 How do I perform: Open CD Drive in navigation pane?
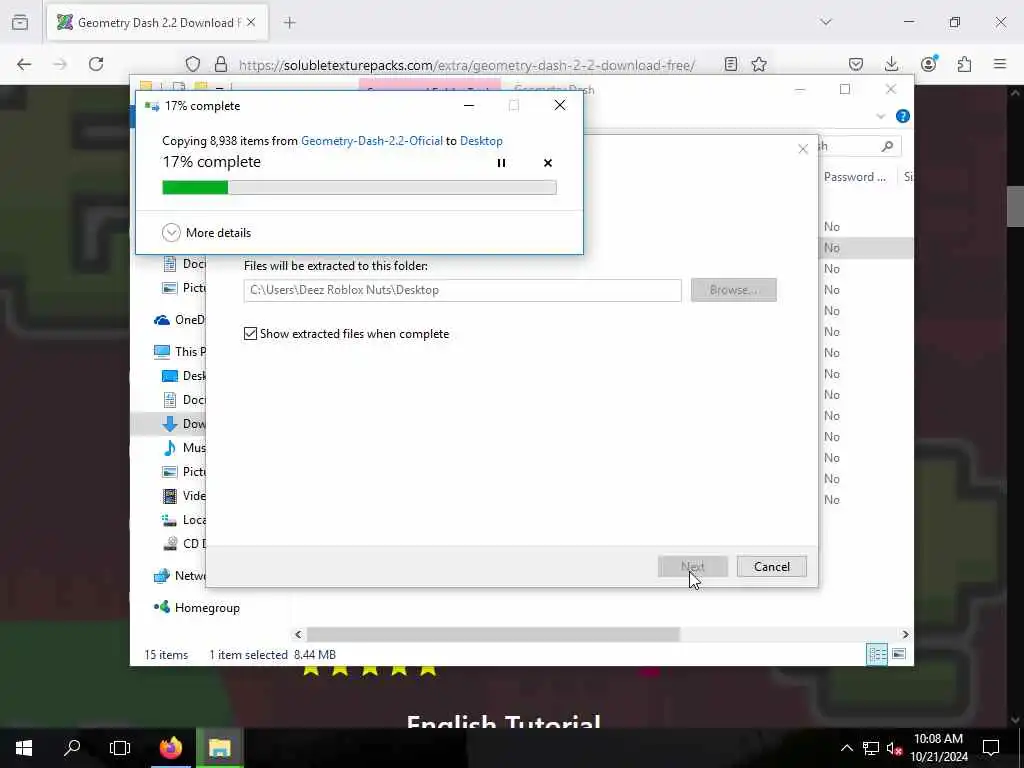(184, 543)
